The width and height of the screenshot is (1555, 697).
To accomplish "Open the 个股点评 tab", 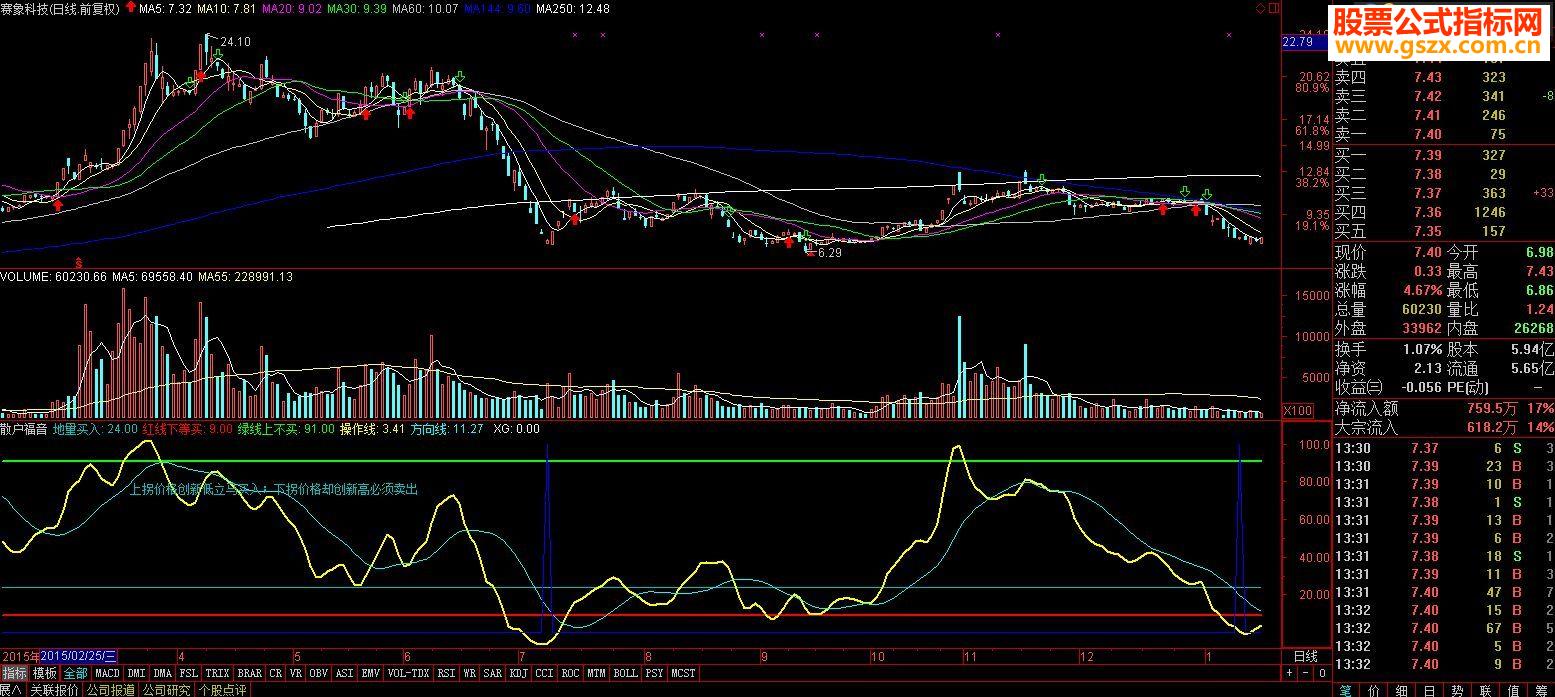I will tap(222, 690).
